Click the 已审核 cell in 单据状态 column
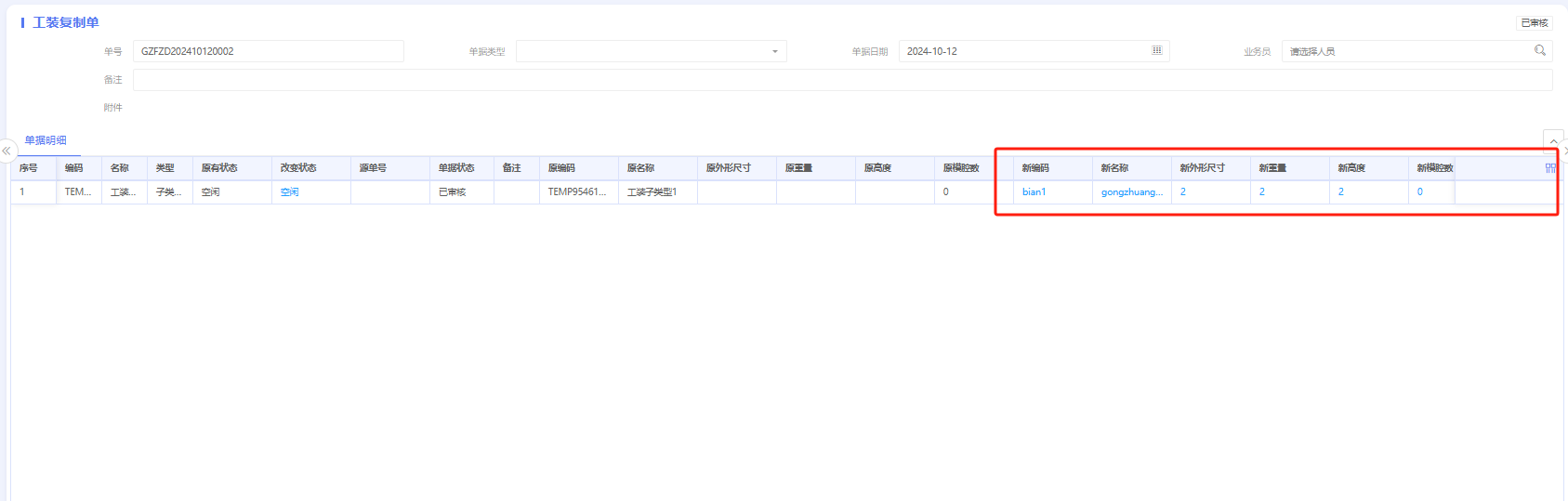 452,192
